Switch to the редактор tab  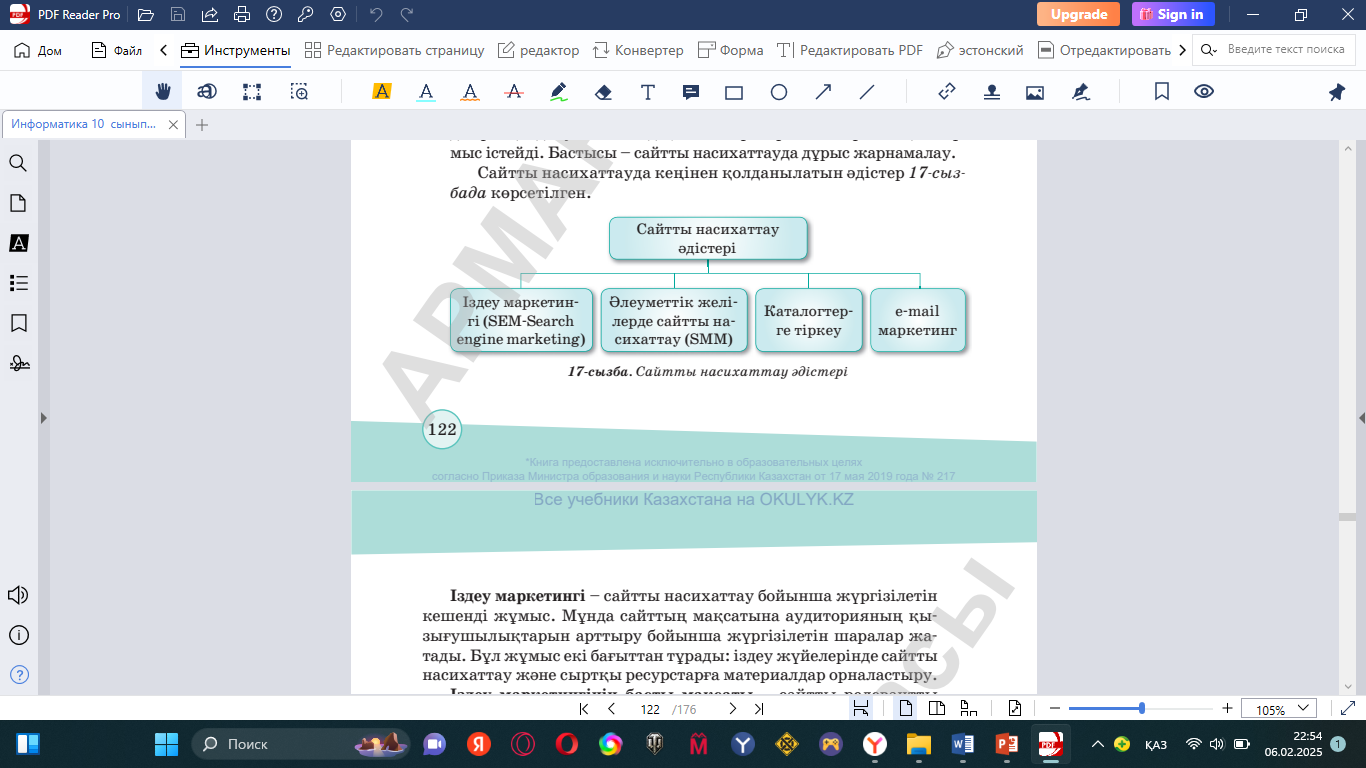(x=538, y=50)
